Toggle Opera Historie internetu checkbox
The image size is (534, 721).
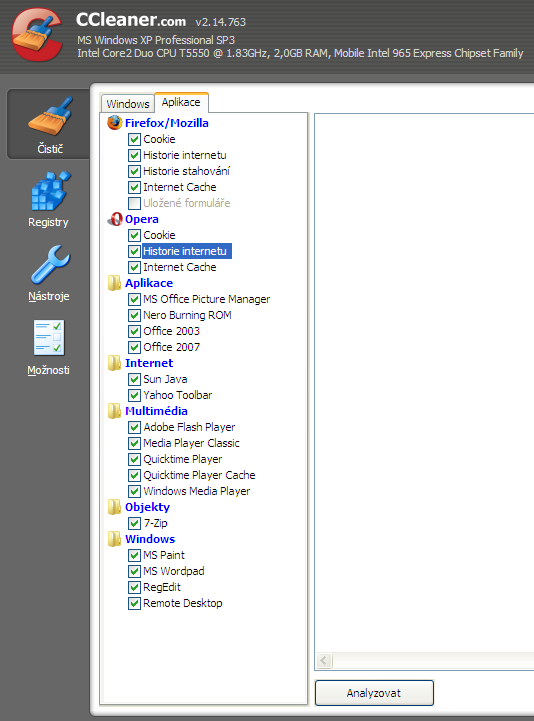coord(134,252)
